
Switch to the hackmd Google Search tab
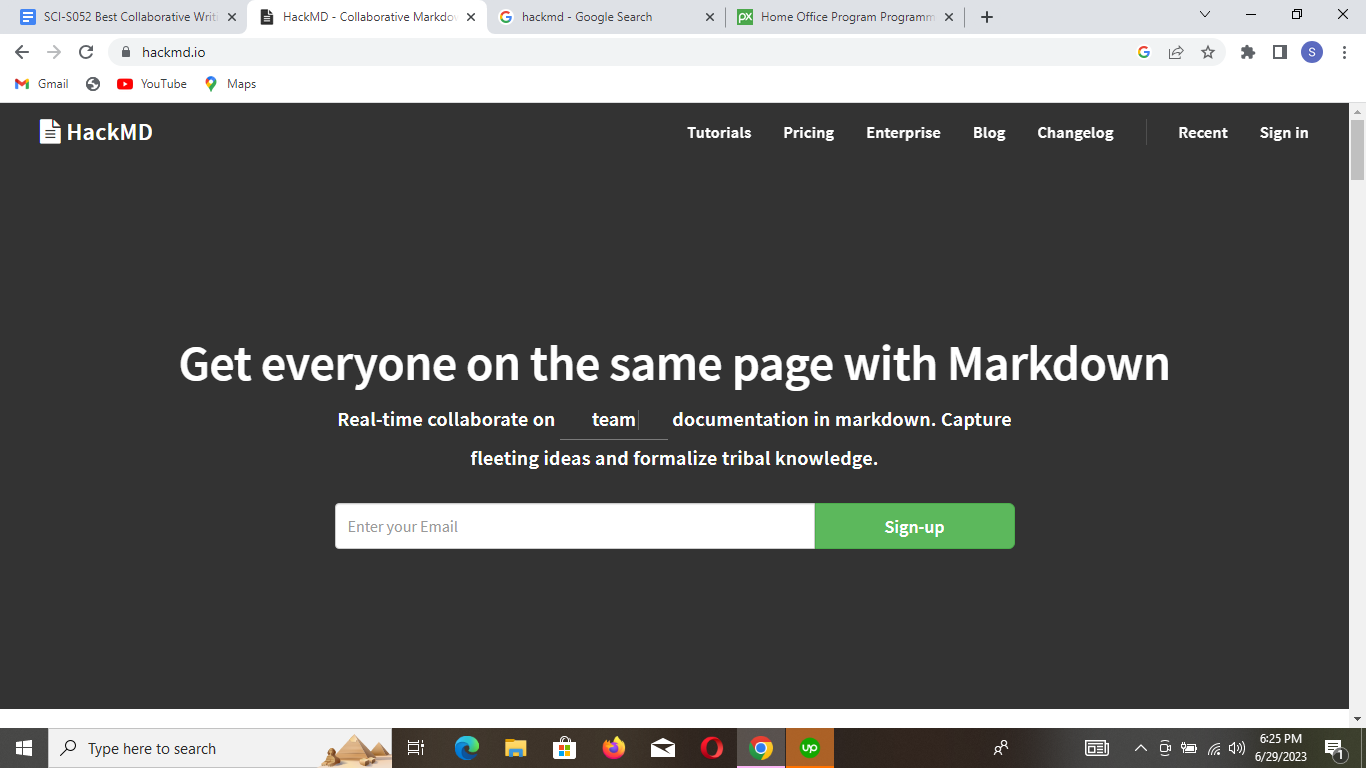(590, 16)
